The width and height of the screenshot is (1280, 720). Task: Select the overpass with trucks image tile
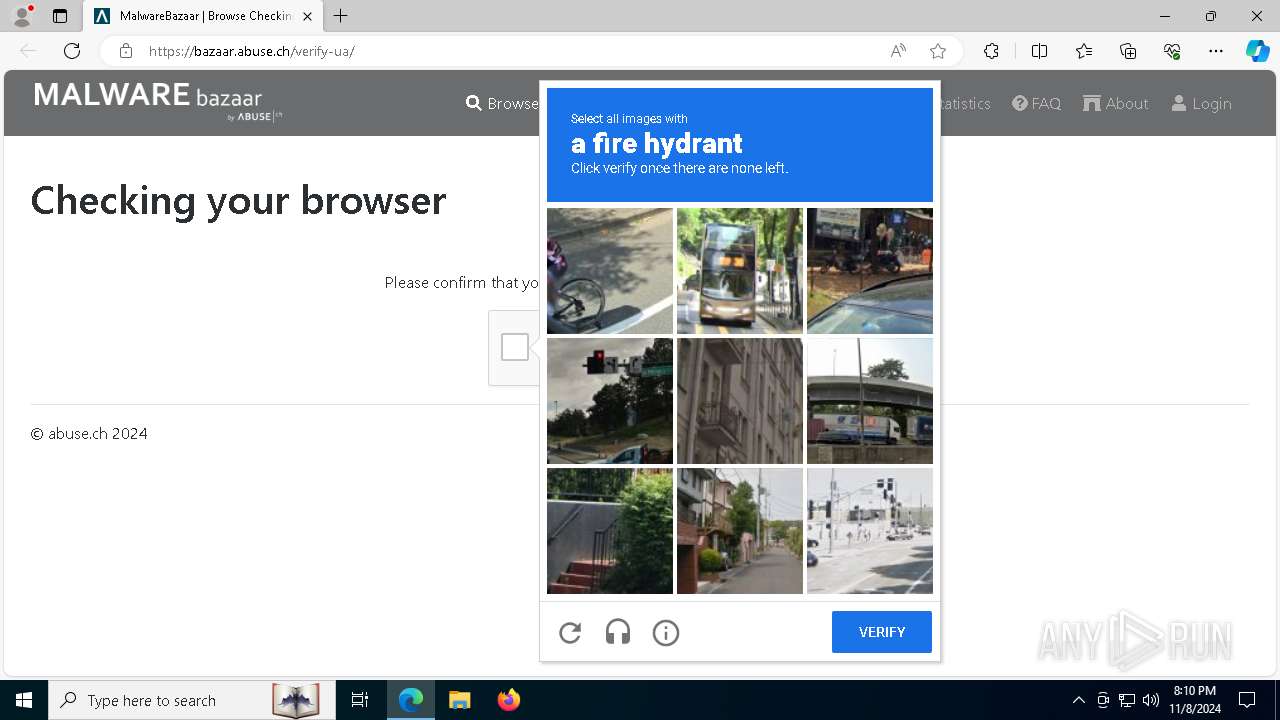(x=870, y=401)
